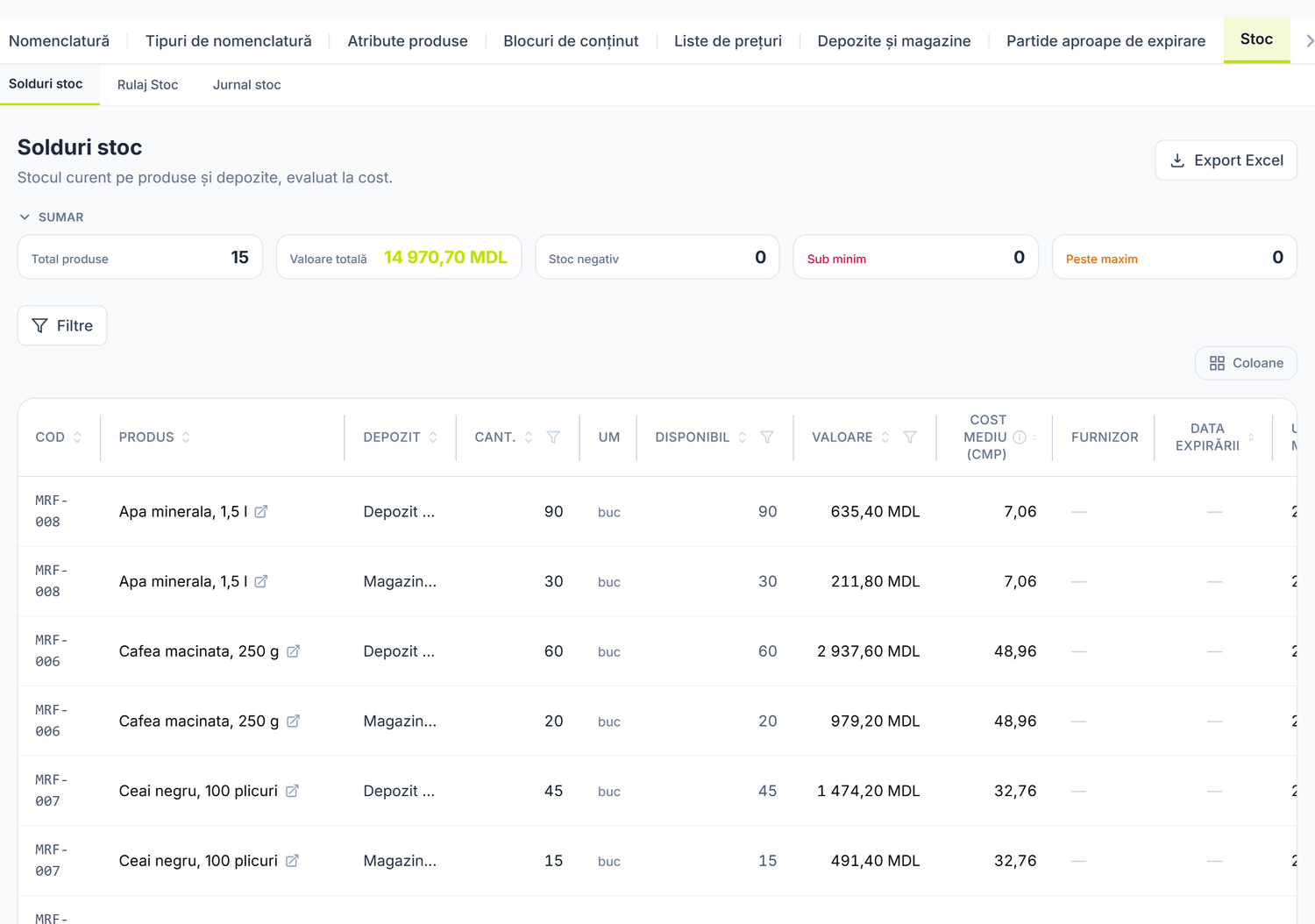Go to Liste de prețuri section
The height and width of the screenshot is (924, 1315).
coord(728,41)
